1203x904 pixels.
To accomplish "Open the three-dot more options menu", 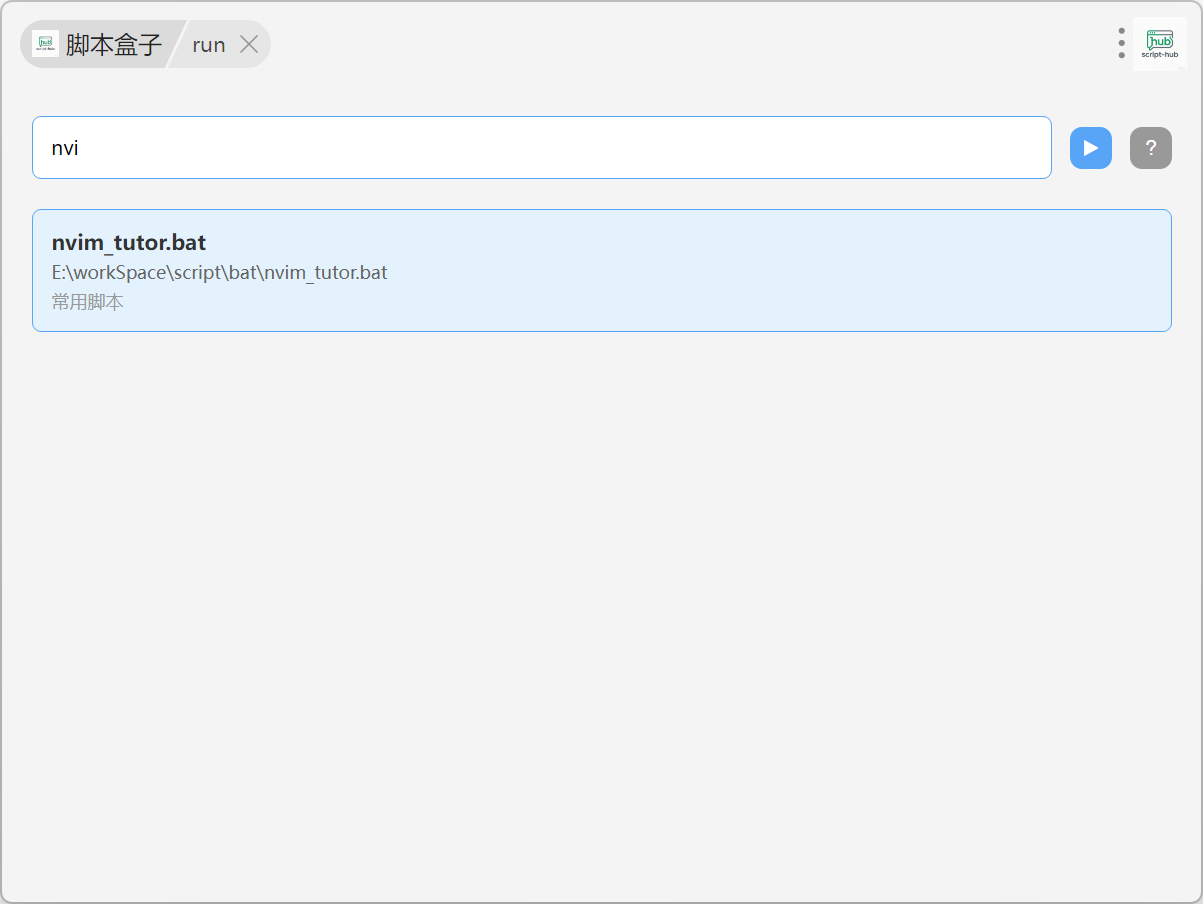I will tap(1121, 43).
